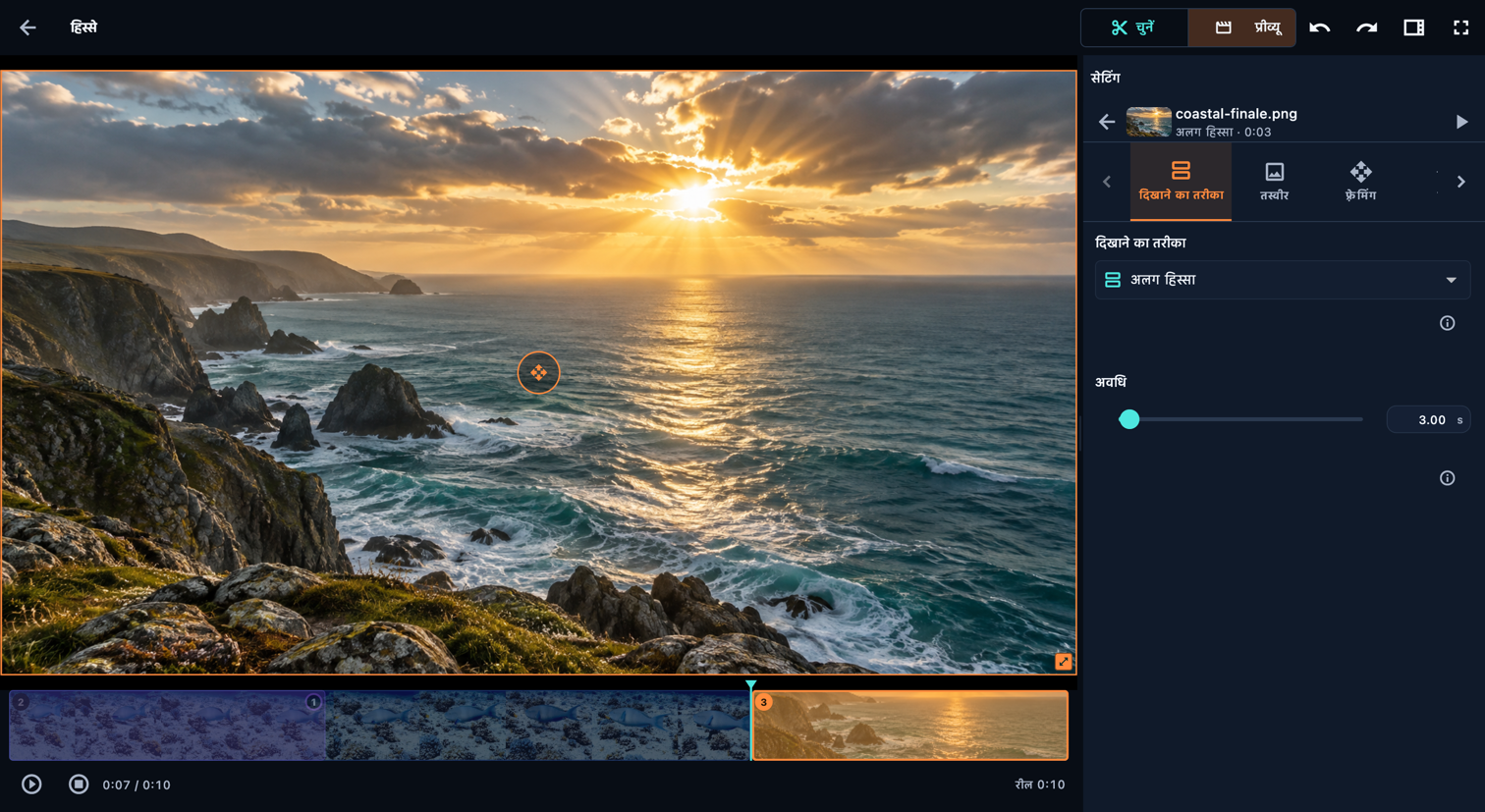Switch to चुनें mode
This screenshot has width=1485, height=812.
pos(1133,27)
